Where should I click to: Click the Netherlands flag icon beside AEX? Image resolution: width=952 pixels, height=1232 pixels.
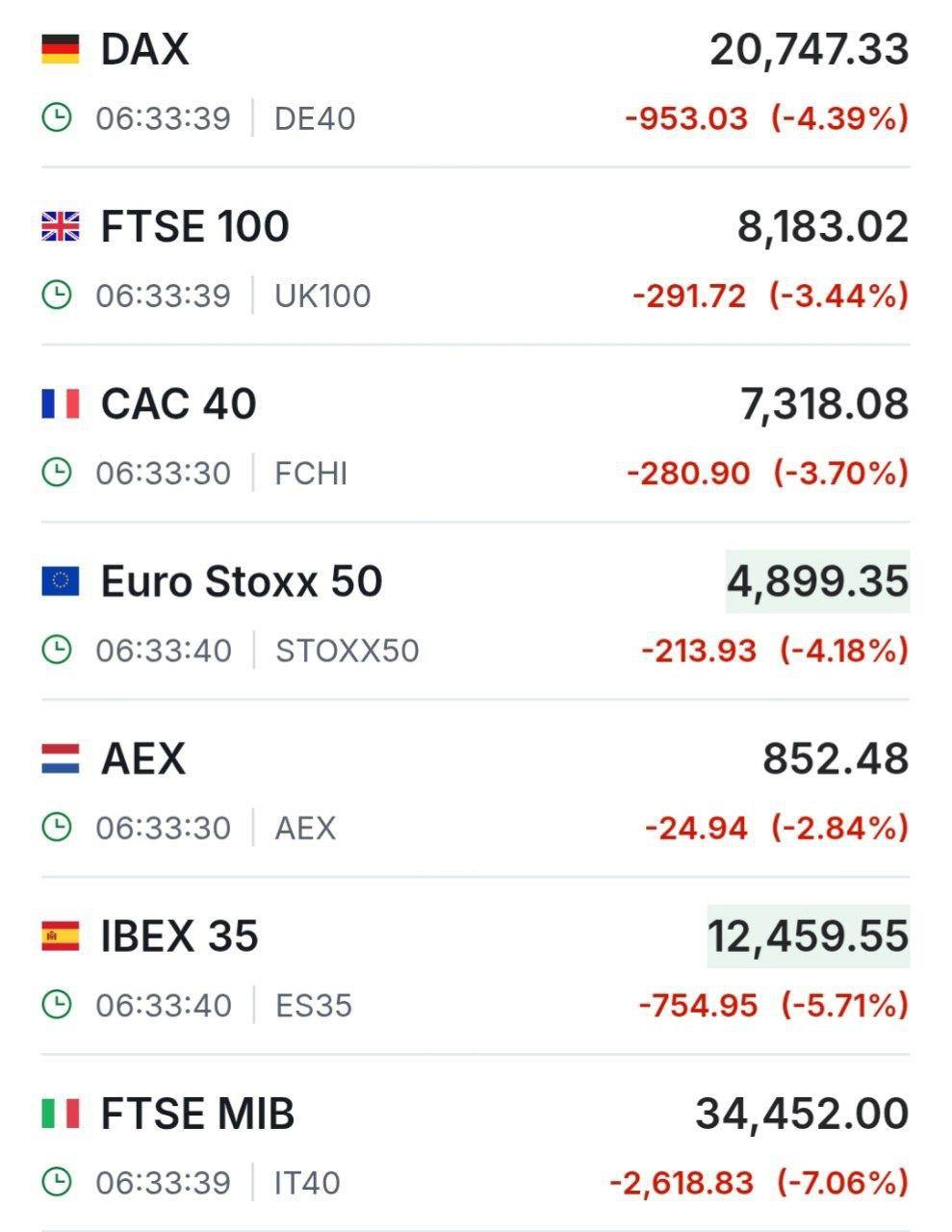click(60, 758)
